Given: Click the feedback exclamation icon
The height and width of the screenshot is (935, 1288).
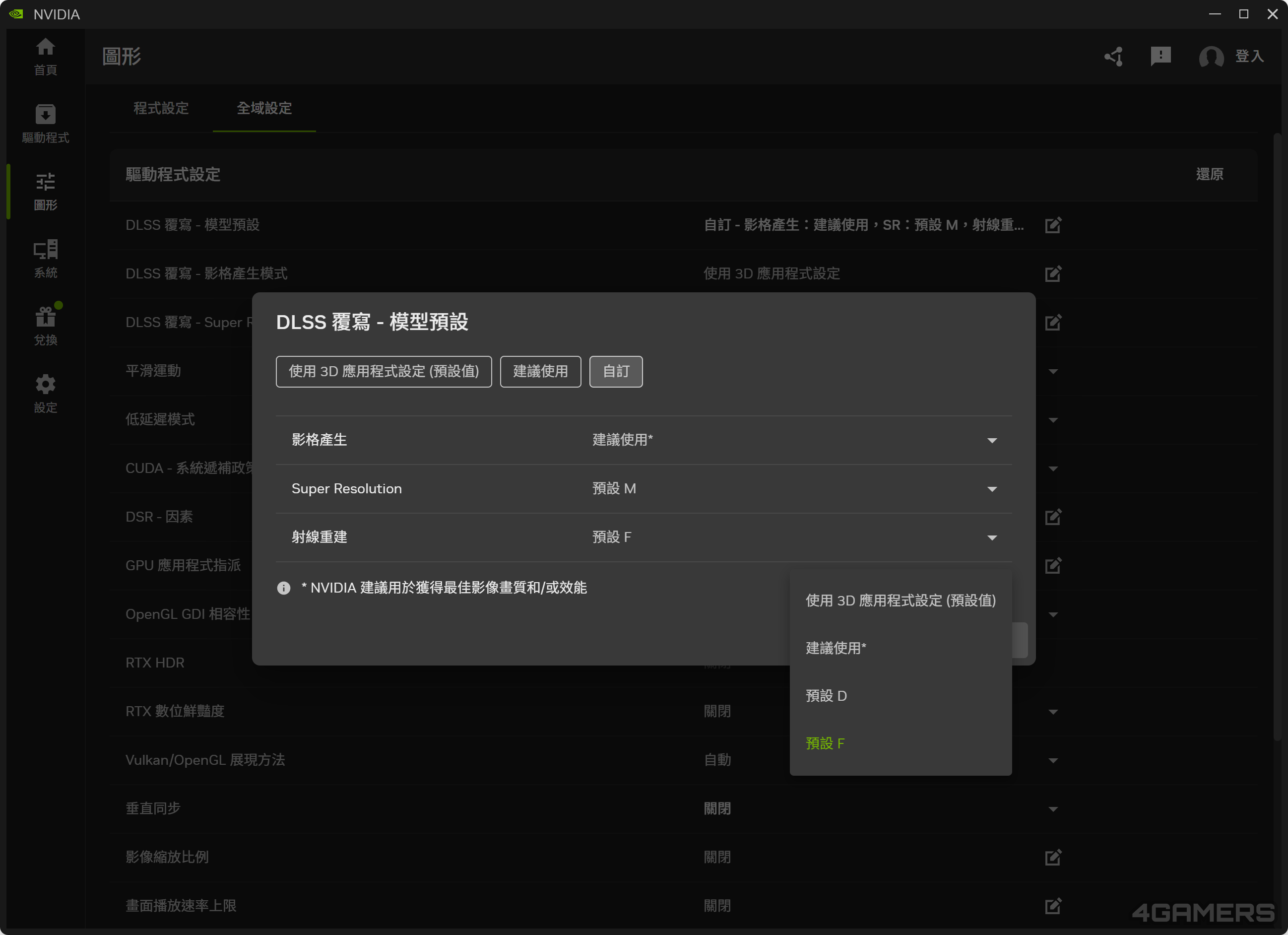Looking at the screenshot, I should pyautogui.click(x=1160, y=56).
